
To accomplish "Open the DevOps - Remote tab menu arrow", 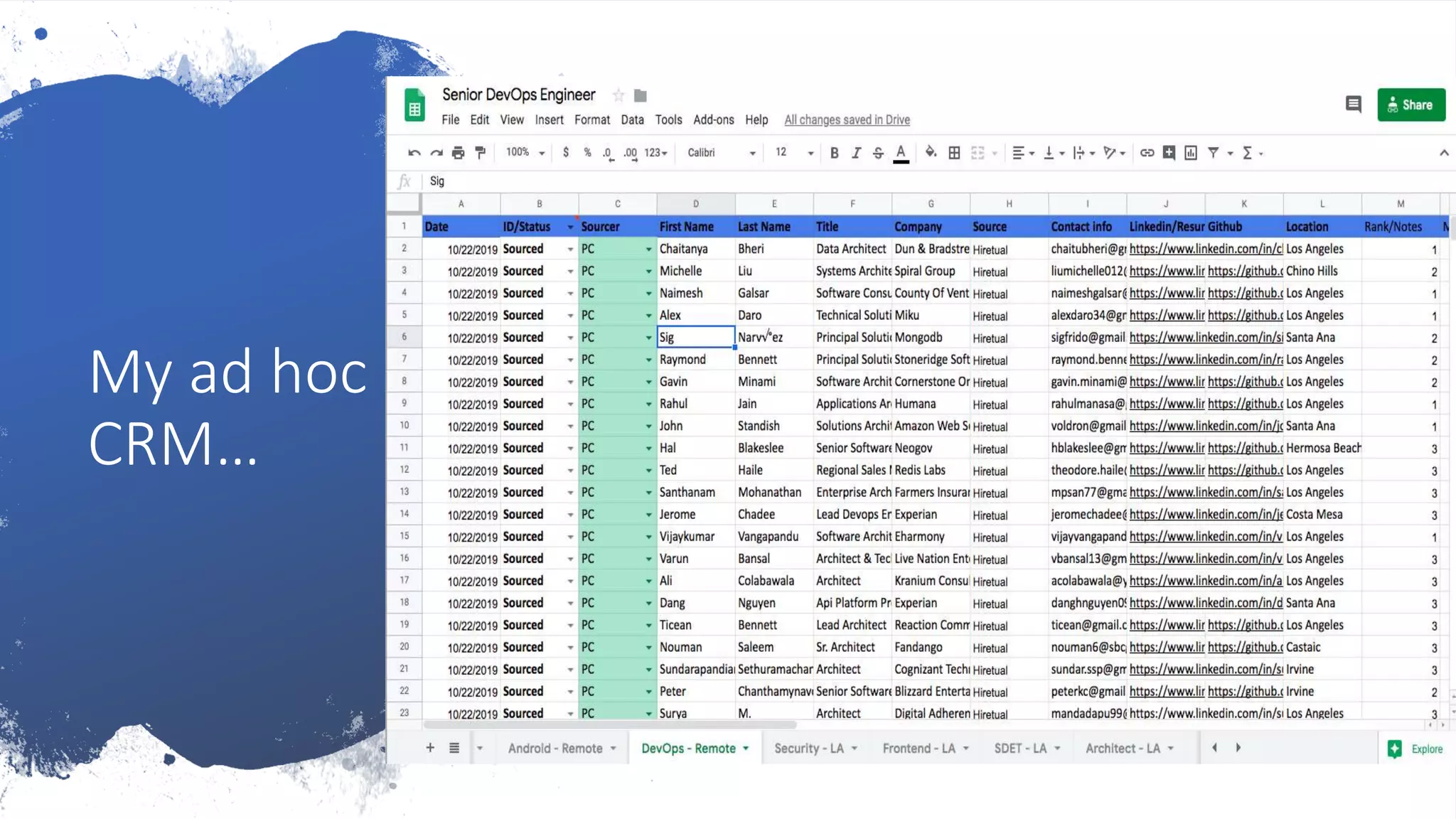I will point(746,749).
